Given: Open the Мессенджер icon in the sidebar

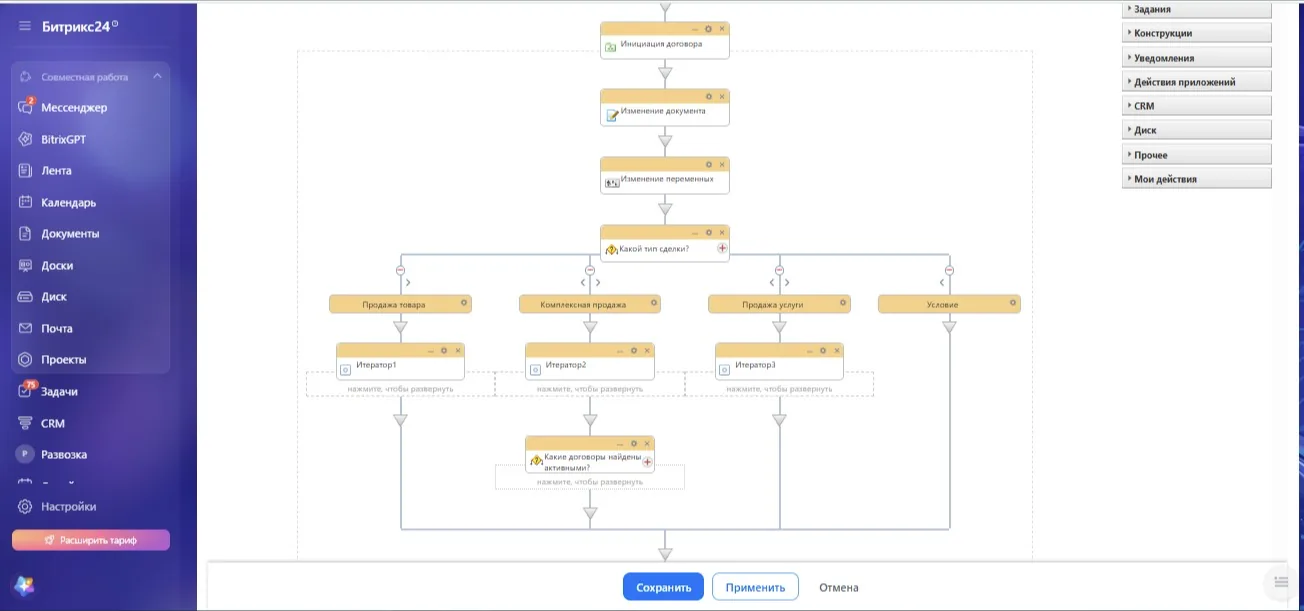Looking at the screenshot, I should [26, 107].
